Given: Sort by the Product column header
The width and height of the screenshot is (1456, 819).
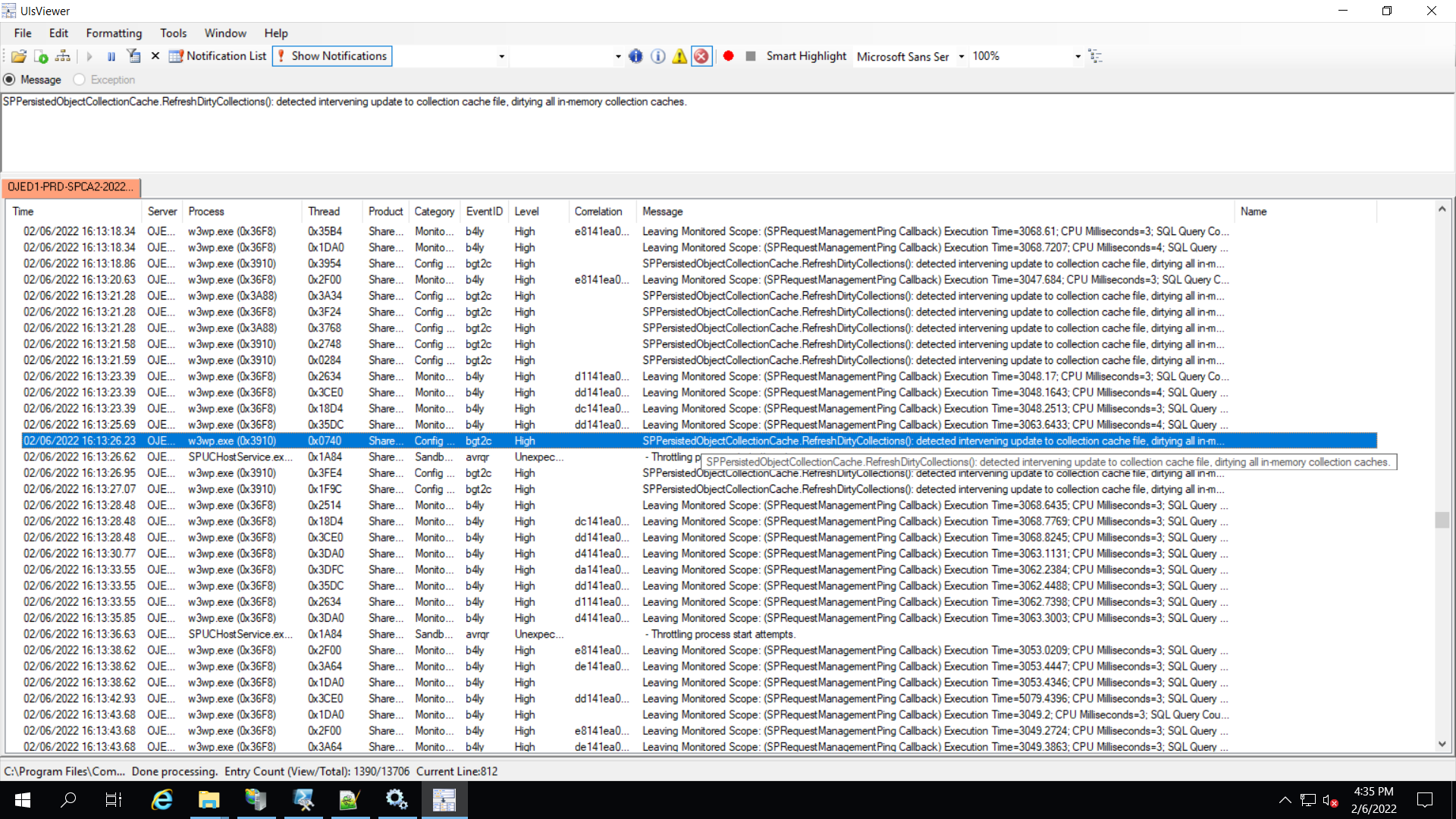Looking at the screenshot, I should 386,212.
